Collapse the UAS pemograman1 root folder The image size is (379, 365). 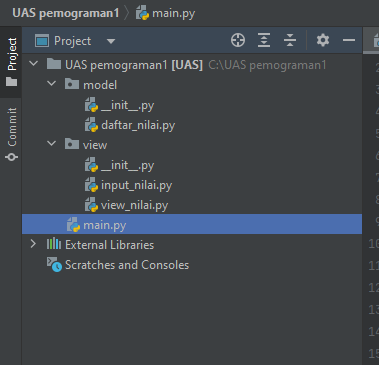pyautogui.click(x=34, y=63)
